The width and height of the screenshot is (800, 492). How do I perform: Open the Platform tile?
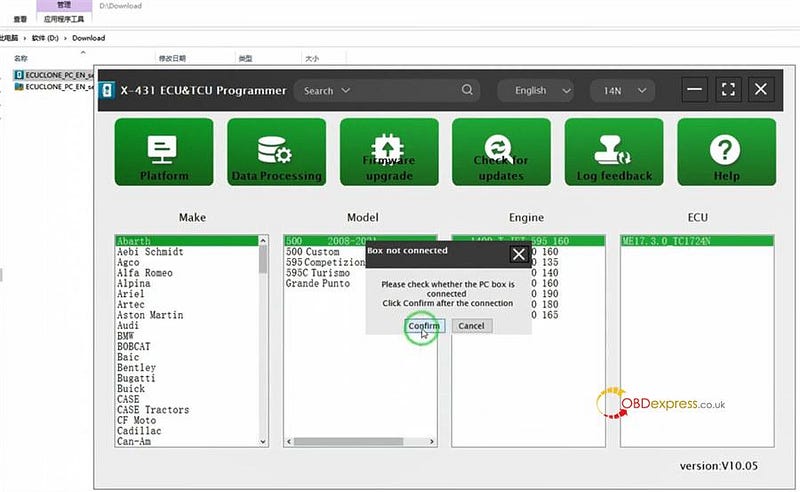pos(164,152)
